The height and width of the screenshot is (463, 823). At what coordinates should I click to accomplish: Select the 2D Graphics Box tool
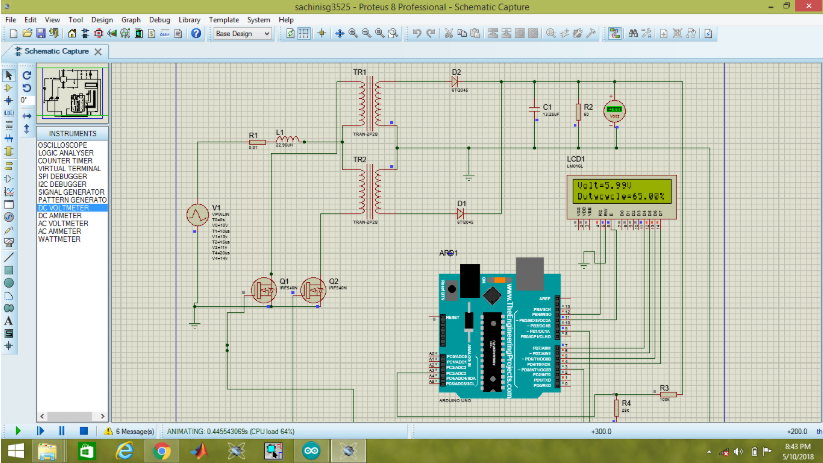tap(8, 270)
